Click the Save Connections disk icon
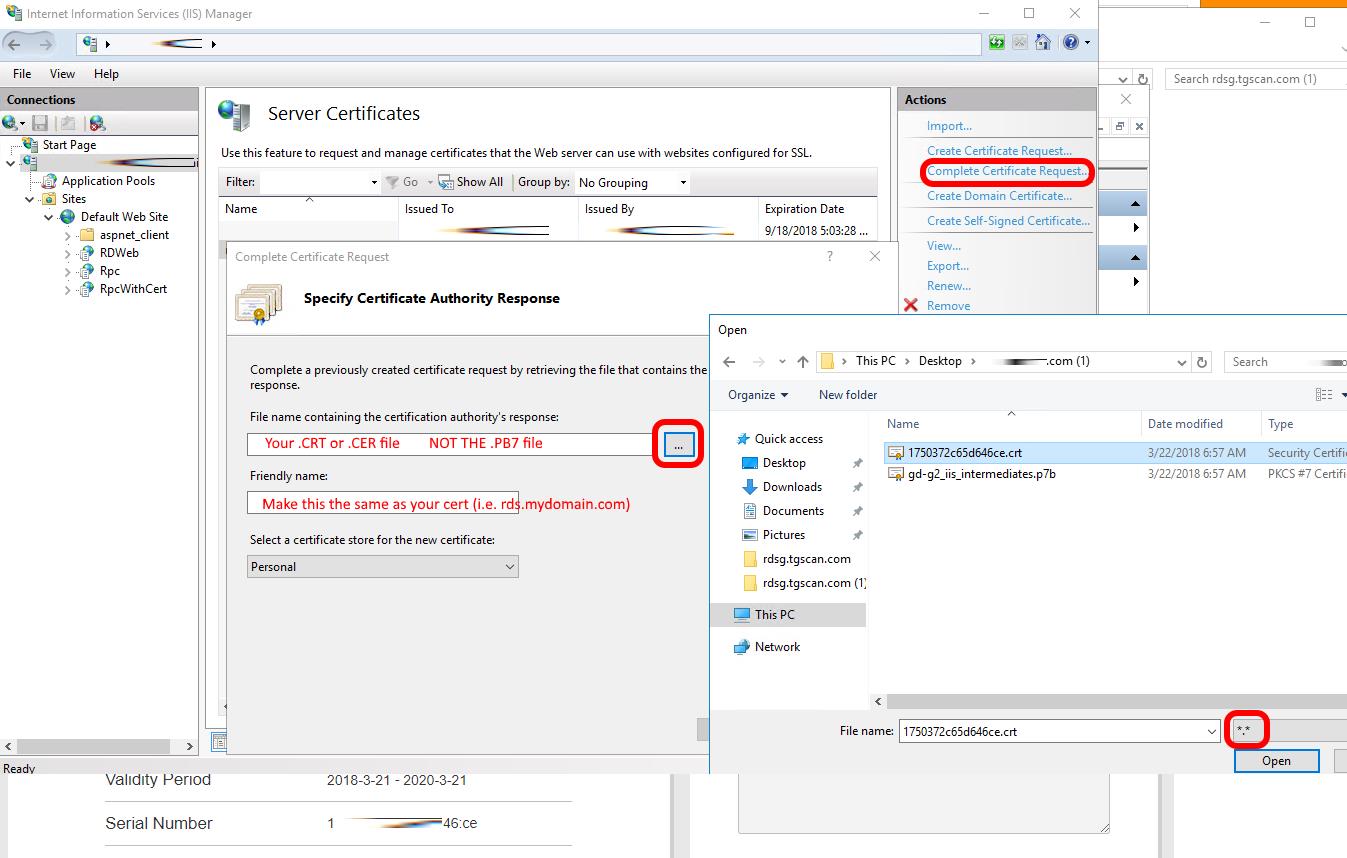Screen dimensions: 1347x858 (x=38, y=122)
